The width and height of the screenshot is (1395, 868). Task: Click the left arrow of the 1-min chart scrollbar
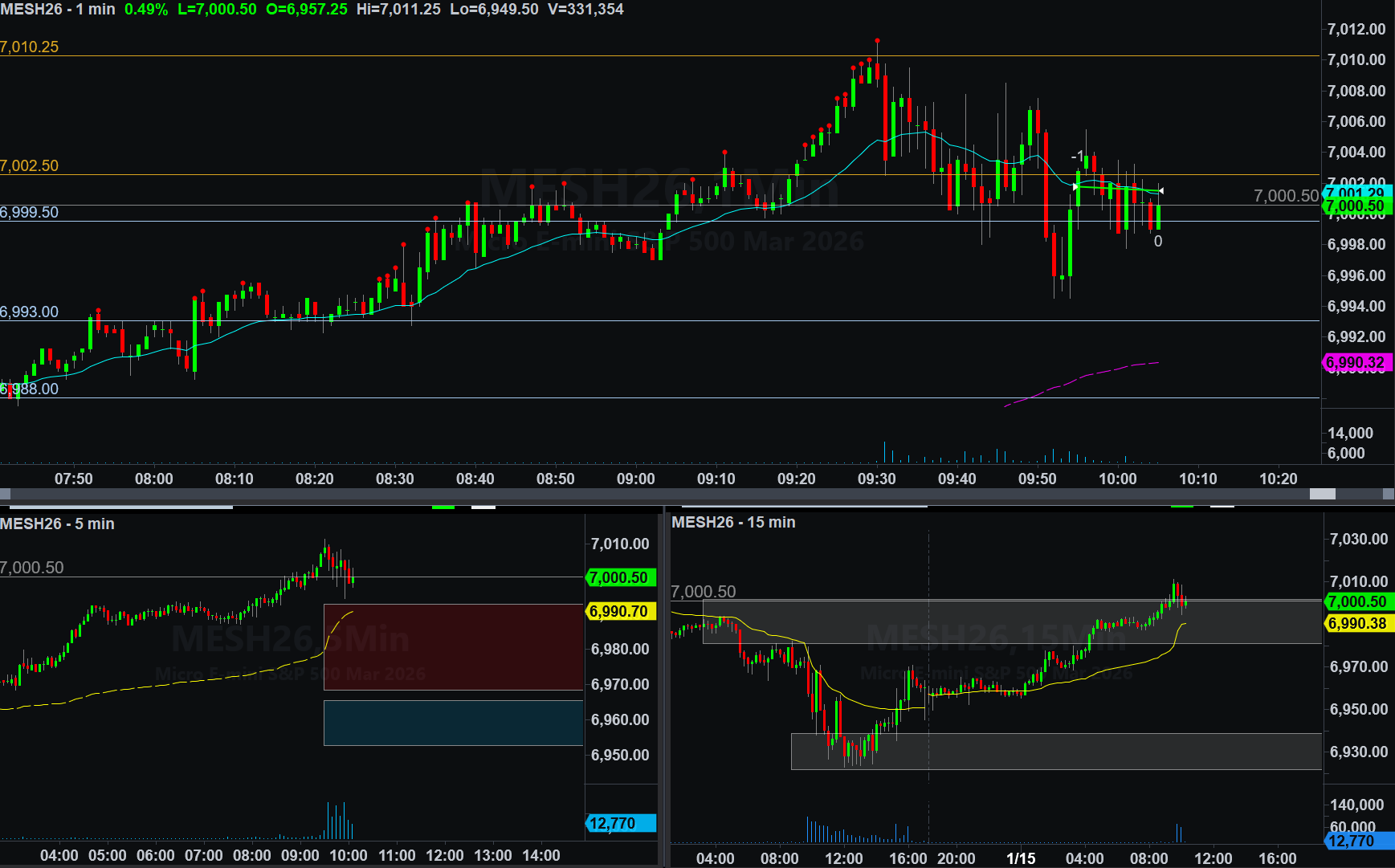pos(5,494)
